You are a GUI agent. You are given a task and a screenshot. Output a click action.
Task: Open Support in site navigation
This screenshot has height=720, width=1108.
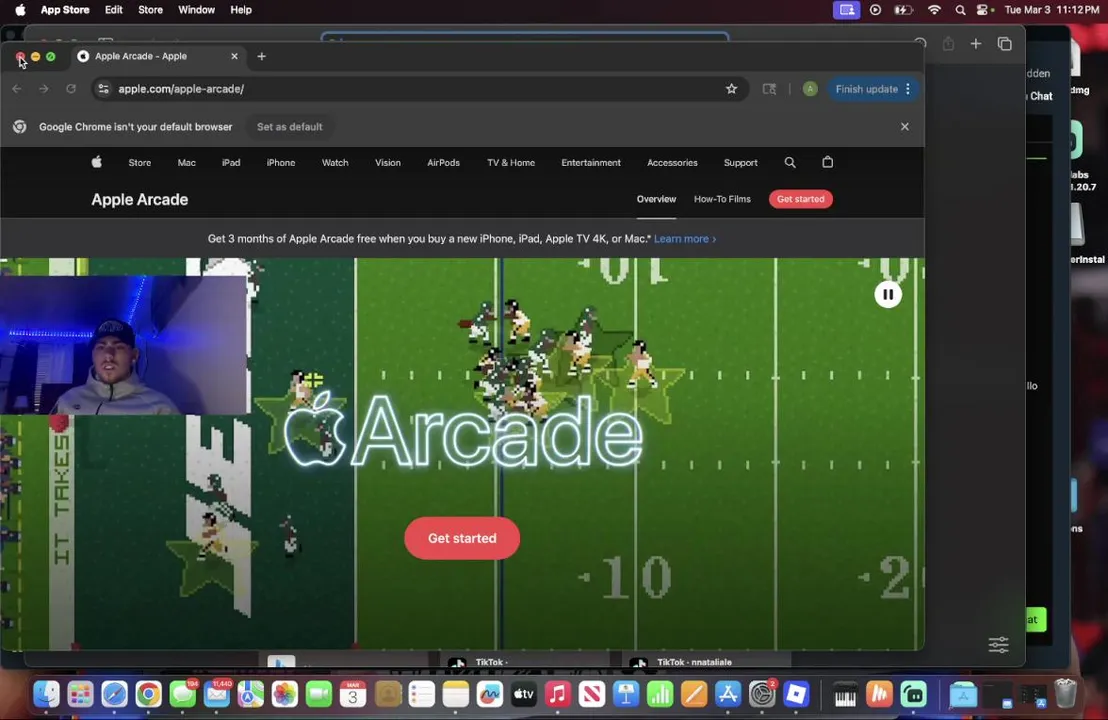coord(741,163)
